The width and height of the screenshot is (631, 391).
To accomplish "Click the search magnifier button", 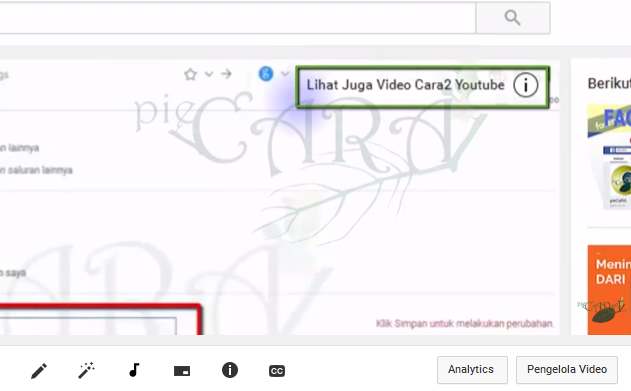I will coord(513,18).
